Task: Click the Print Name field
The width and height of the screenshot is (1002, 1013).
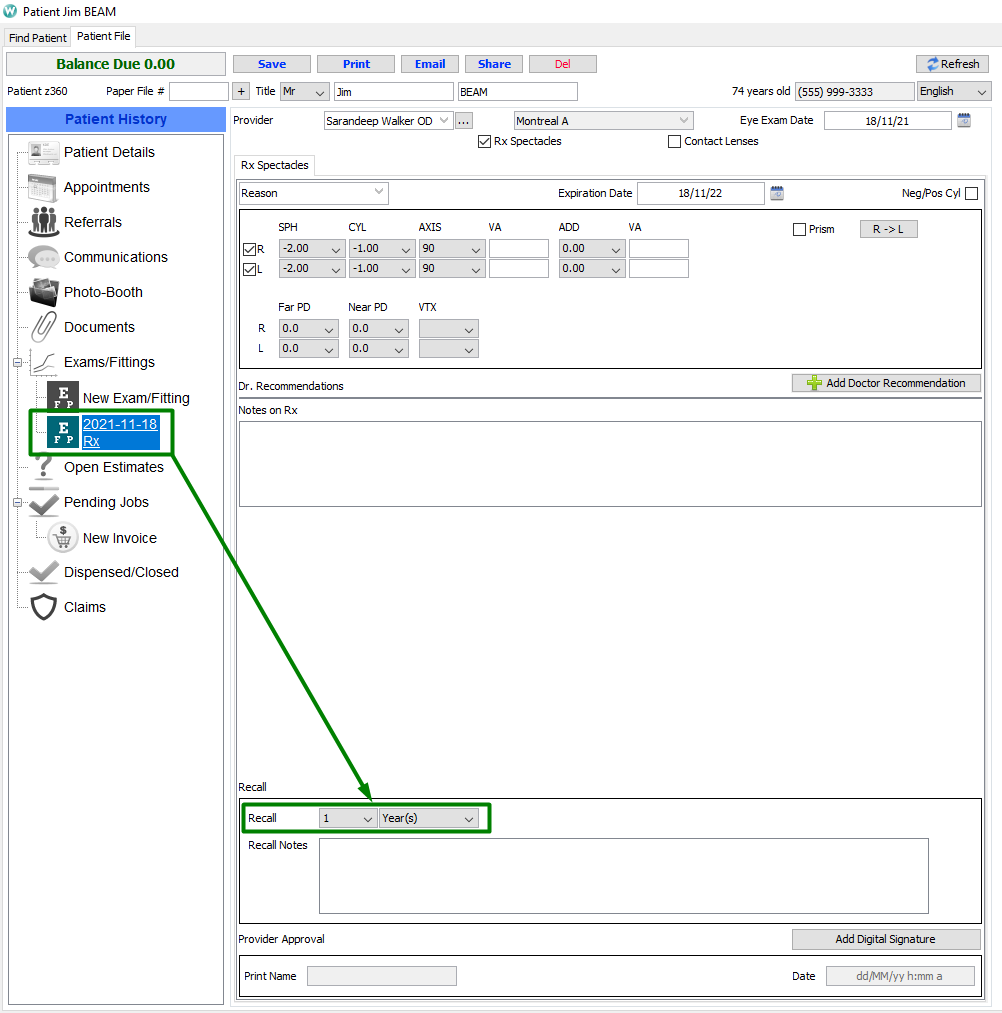Action: point(382,976)
